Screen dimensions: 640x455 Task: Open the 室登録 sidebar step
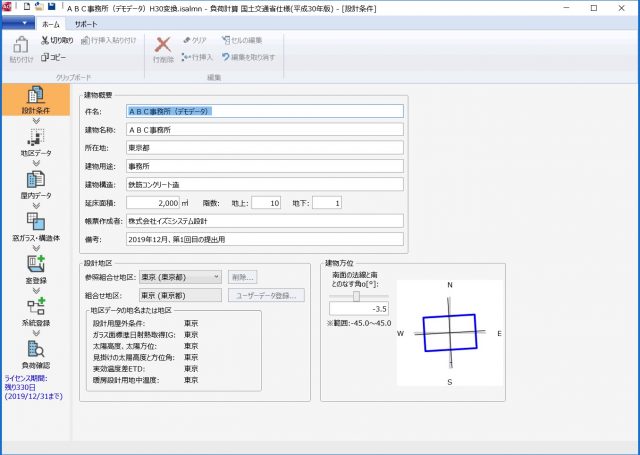click(x=36, y=269)
